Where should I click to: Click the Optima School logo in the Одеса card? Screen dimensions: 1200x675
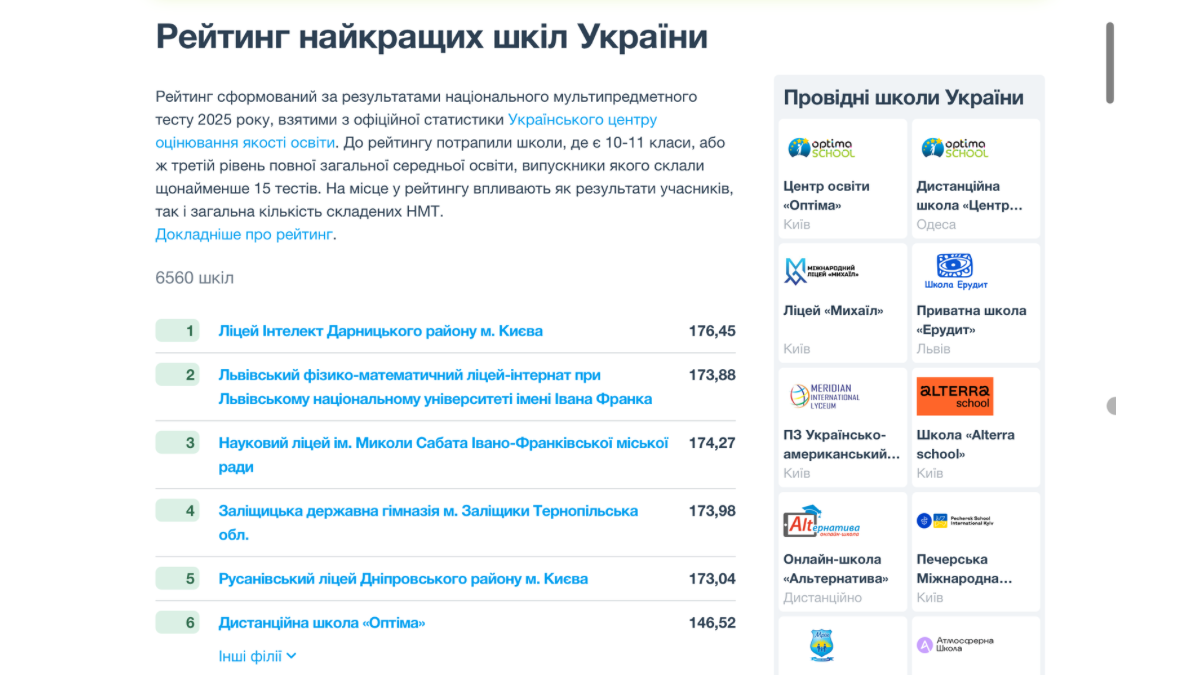(954, 148)
